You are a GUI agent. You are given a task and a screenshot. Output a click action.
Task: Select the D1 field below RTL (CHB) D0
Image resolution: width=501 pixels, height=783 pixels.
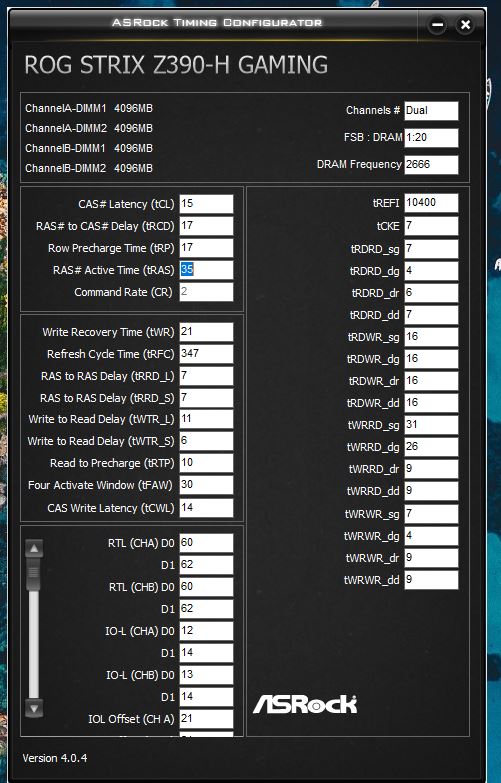point(206,609)
